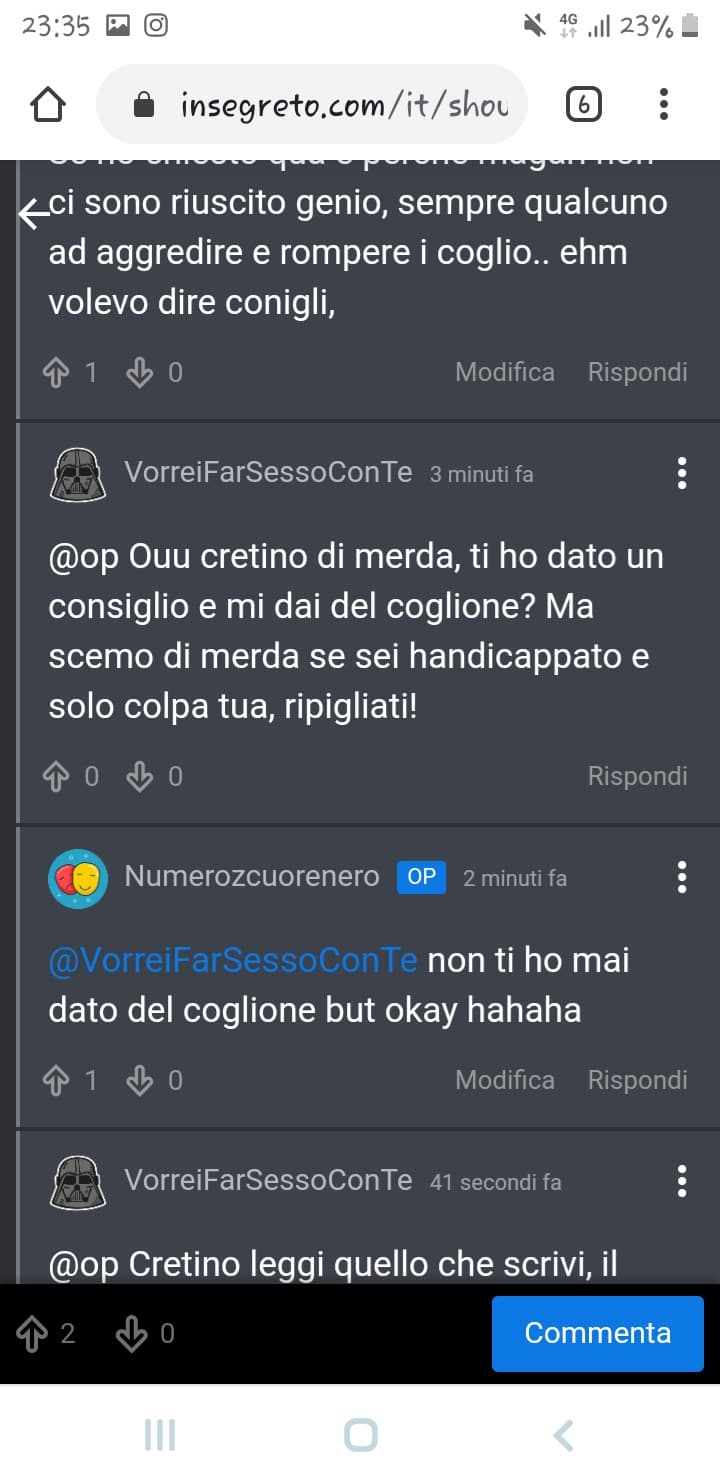The image size is (720, 1480).
Task: Downvote the 'cretino di merda' comment
Action: click(140, 777)
